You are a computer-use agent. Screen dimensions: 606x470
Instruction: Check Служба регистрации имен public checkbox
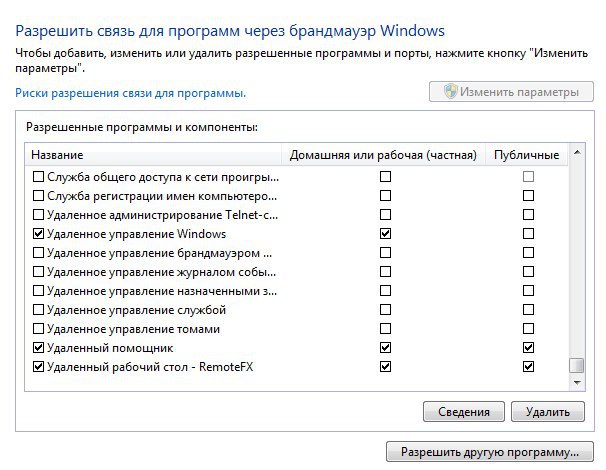pyautogui.click(x=528, y=196)
